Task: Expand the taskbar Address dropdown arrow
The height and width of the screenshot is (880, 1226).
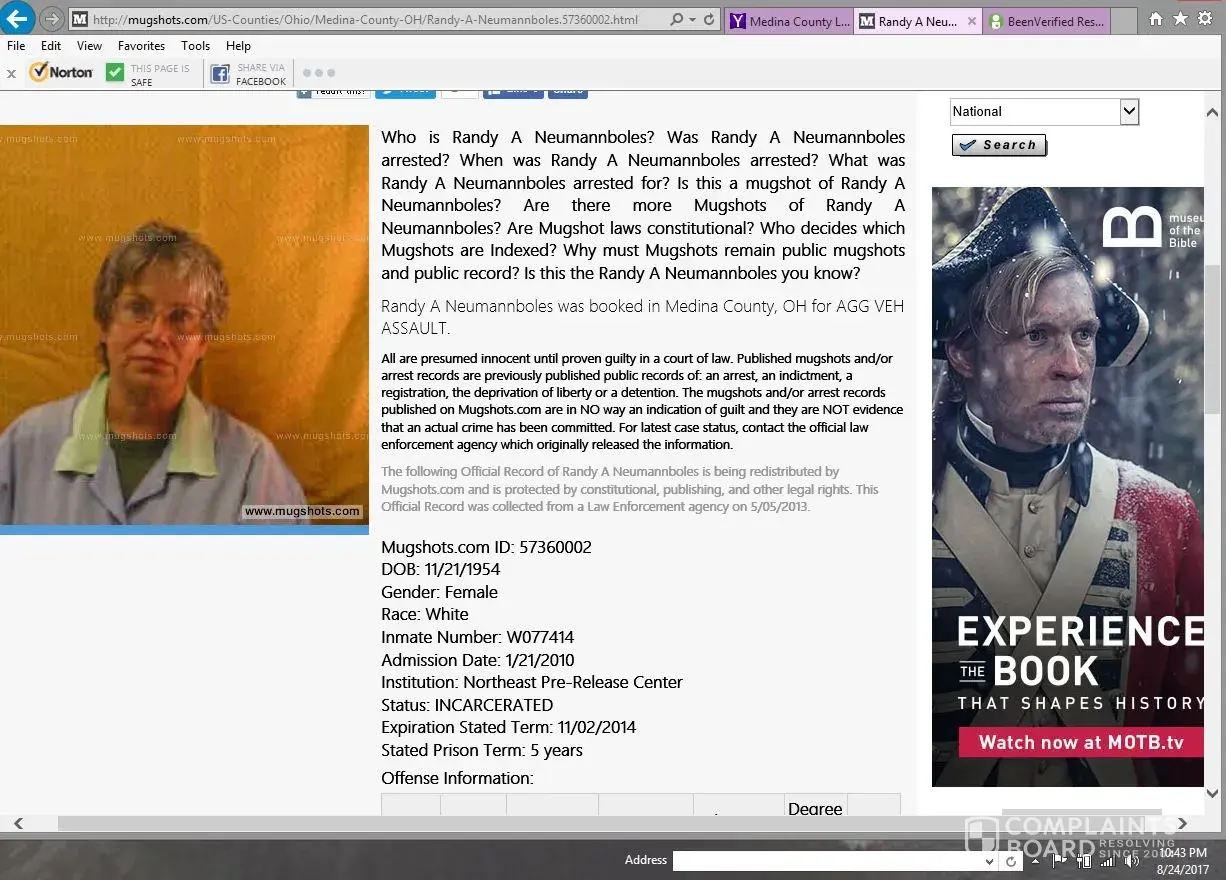Action: click(989, 861)
